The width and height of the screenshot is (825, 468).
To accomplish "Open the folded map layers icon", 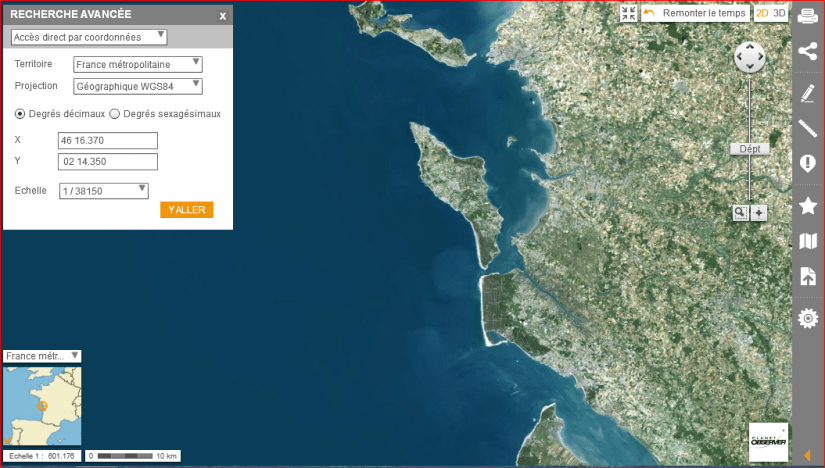I will [x=808, y=241].
